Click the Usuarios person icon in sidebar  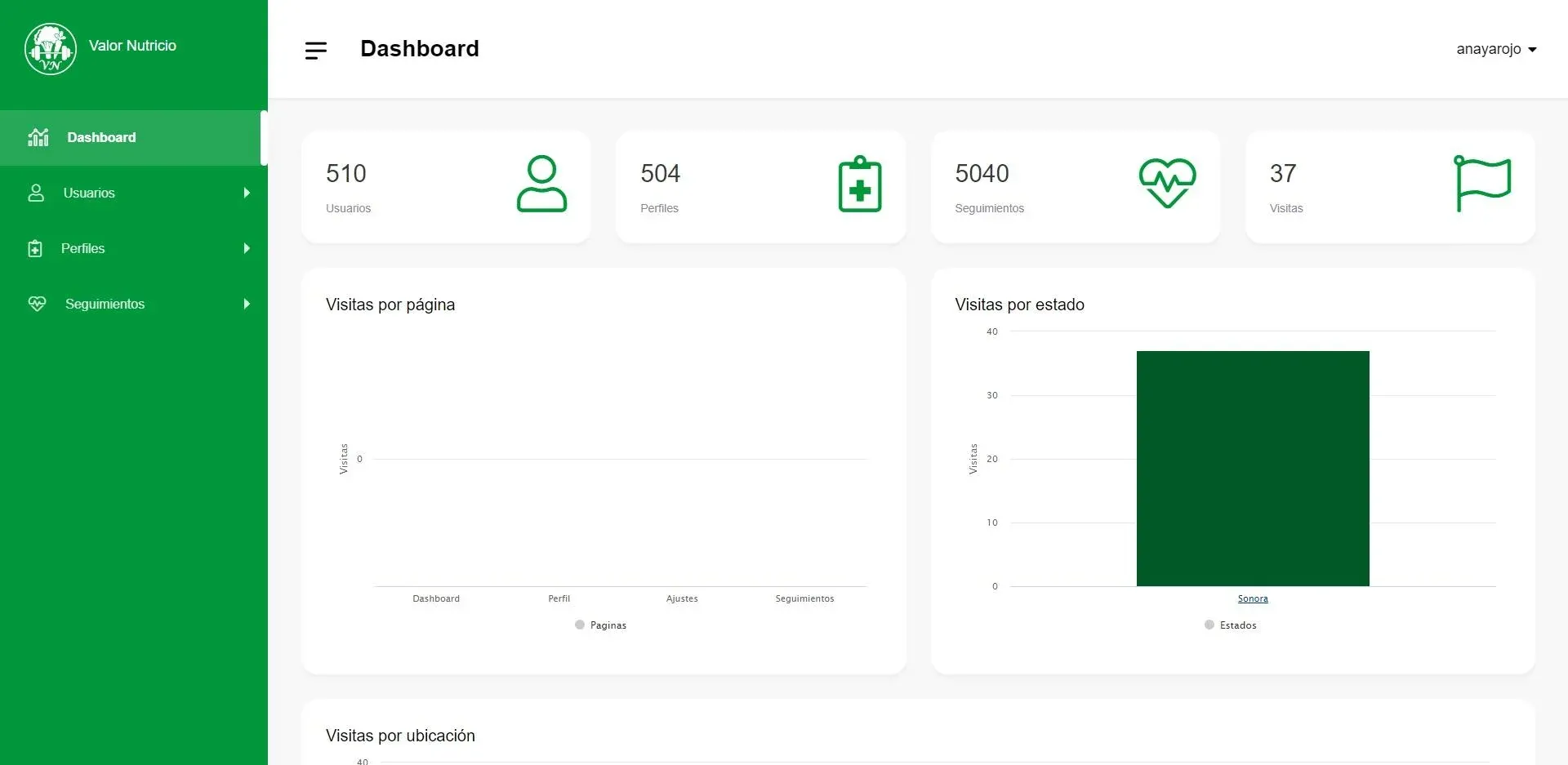36,193
